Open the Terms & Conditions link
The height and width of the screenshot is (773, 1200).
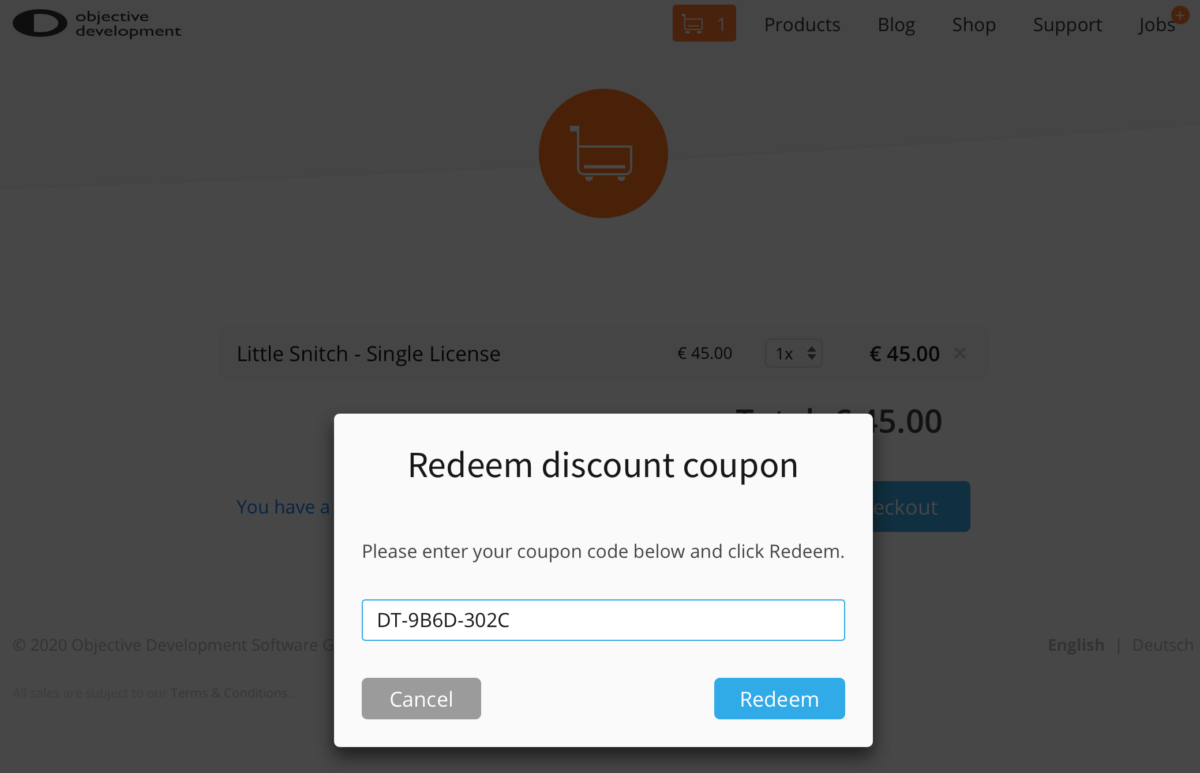pos(229,693)
